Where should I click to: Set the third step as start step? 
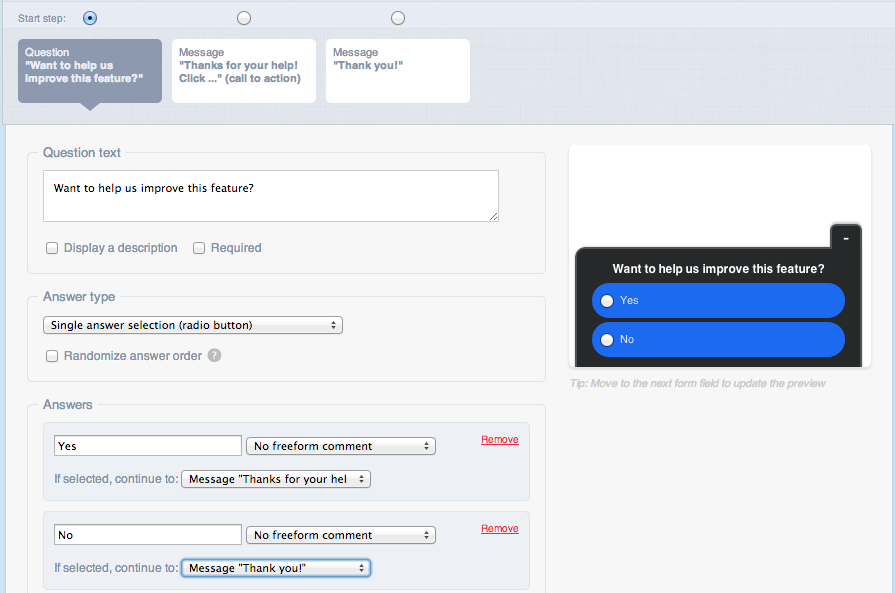click(398, 18)
